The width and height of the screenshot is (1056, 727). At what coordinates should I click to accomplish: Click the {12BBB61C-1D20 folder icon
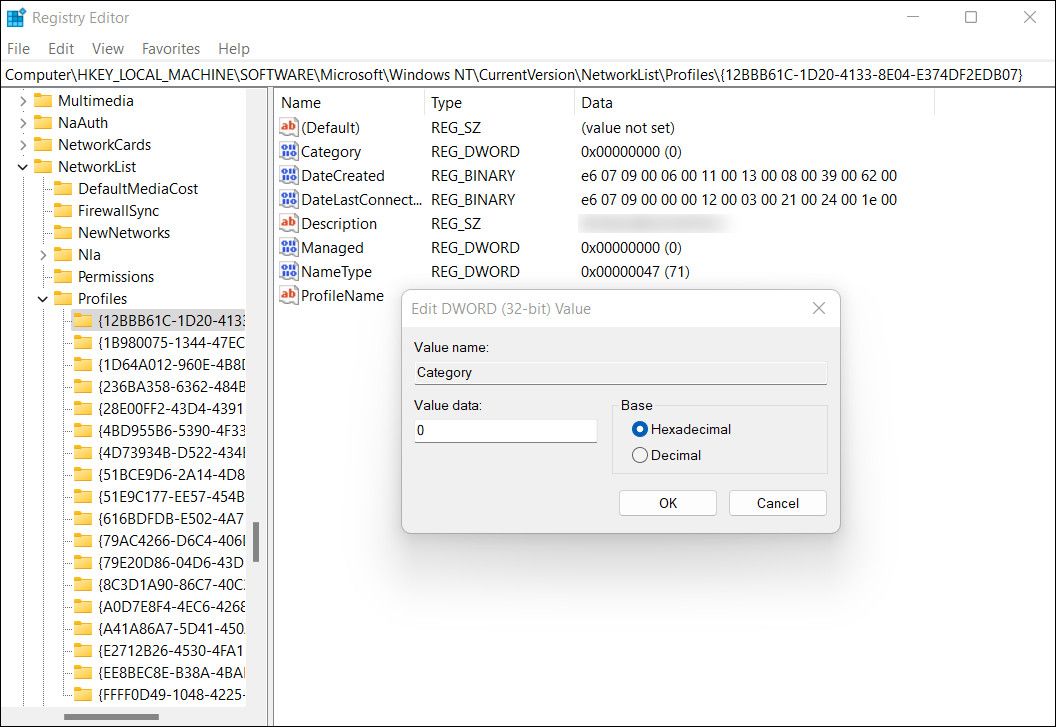coord(83,321)
